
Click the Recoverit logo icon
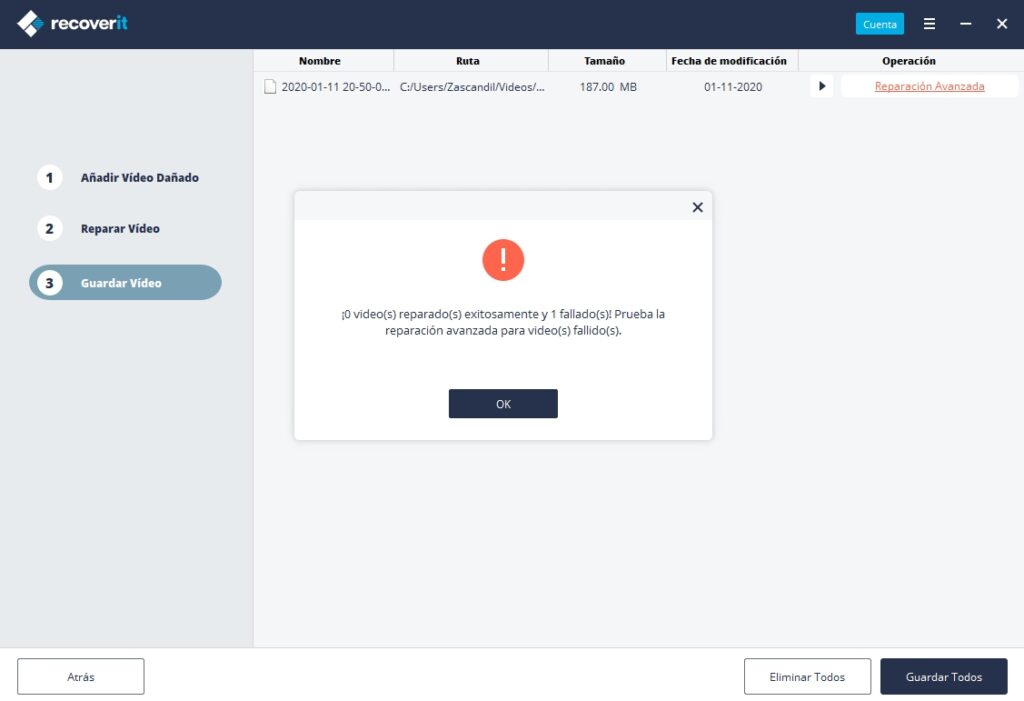click(x=31, y=24)
